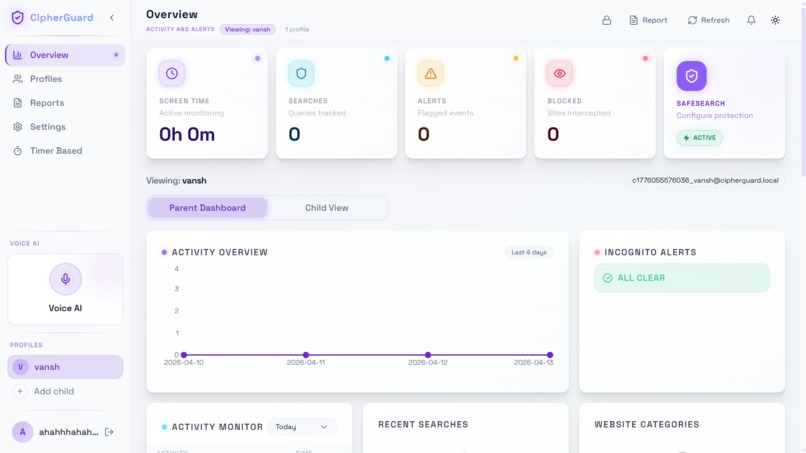Screen dimensions: 806x453
Task: Click Configure protection link
Action: click(715, 116)
